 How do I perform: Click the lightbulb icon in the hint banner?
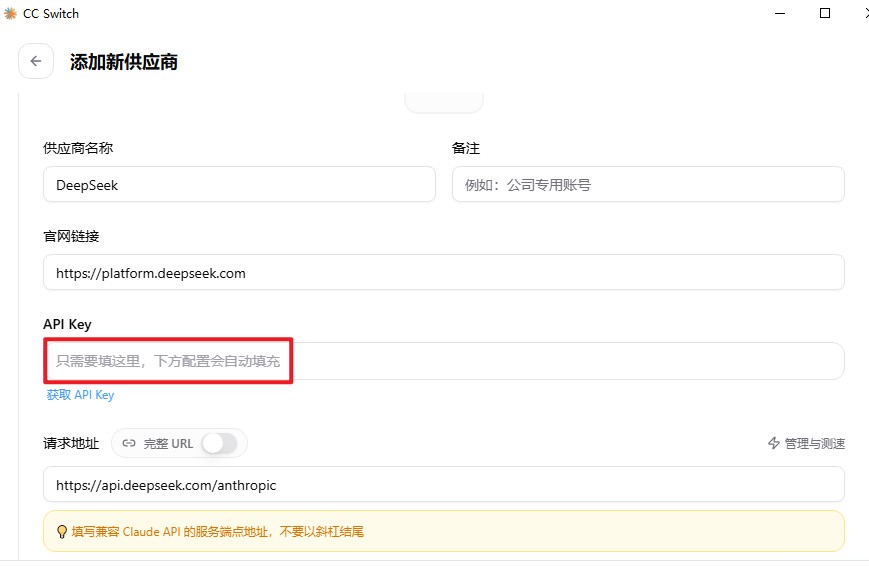62,532
